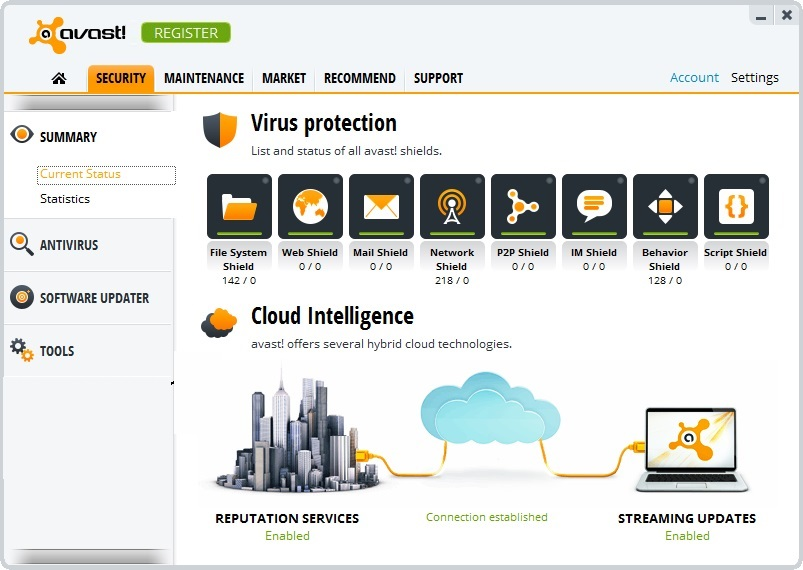Close the avast! window
The height and width of the screenshot is (570, 803).
coord(787,15)
